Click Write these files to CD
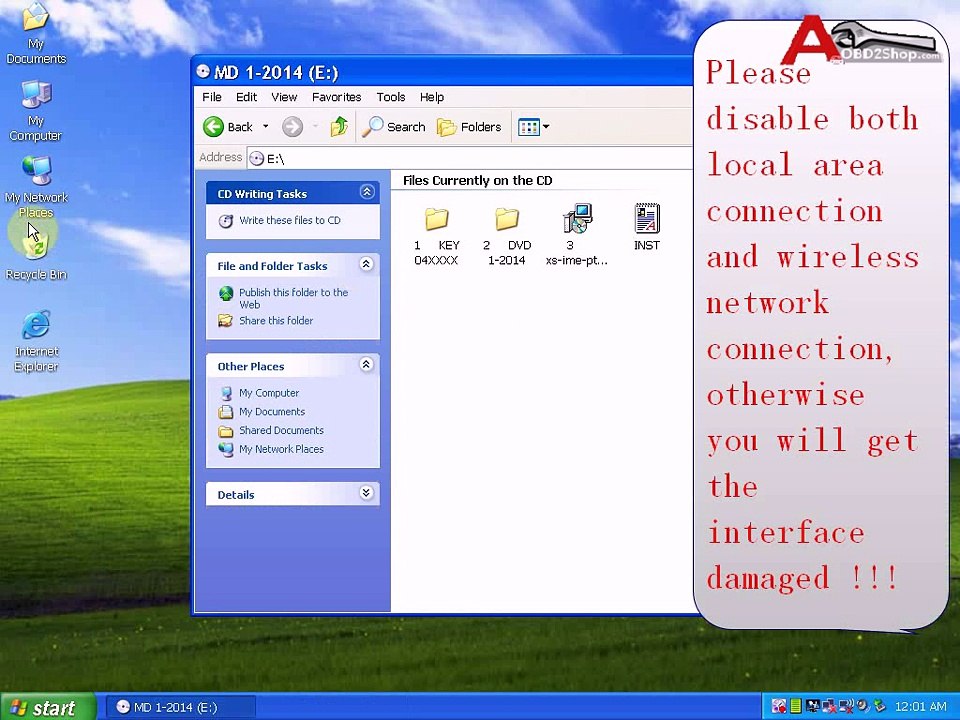This screenshot has height=720, width=960. click(x=290, y=220)
